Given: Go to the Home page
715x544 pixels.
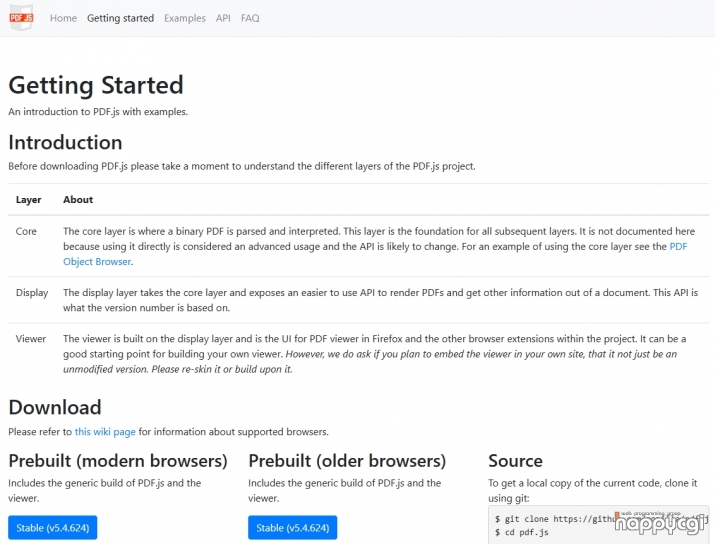Looking at the screenshot, I should point(63,18).
